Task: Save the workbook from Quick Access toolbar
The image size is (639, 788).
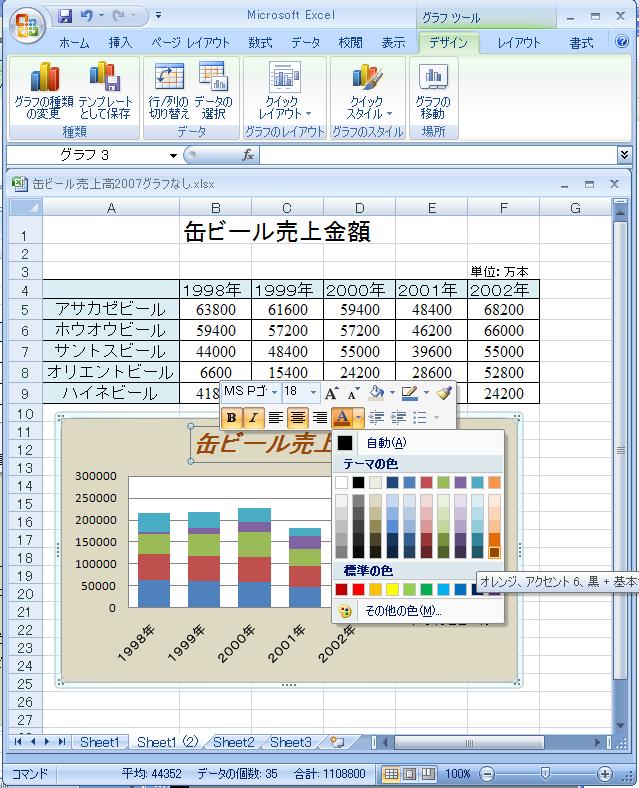Action: coord(65,16)
